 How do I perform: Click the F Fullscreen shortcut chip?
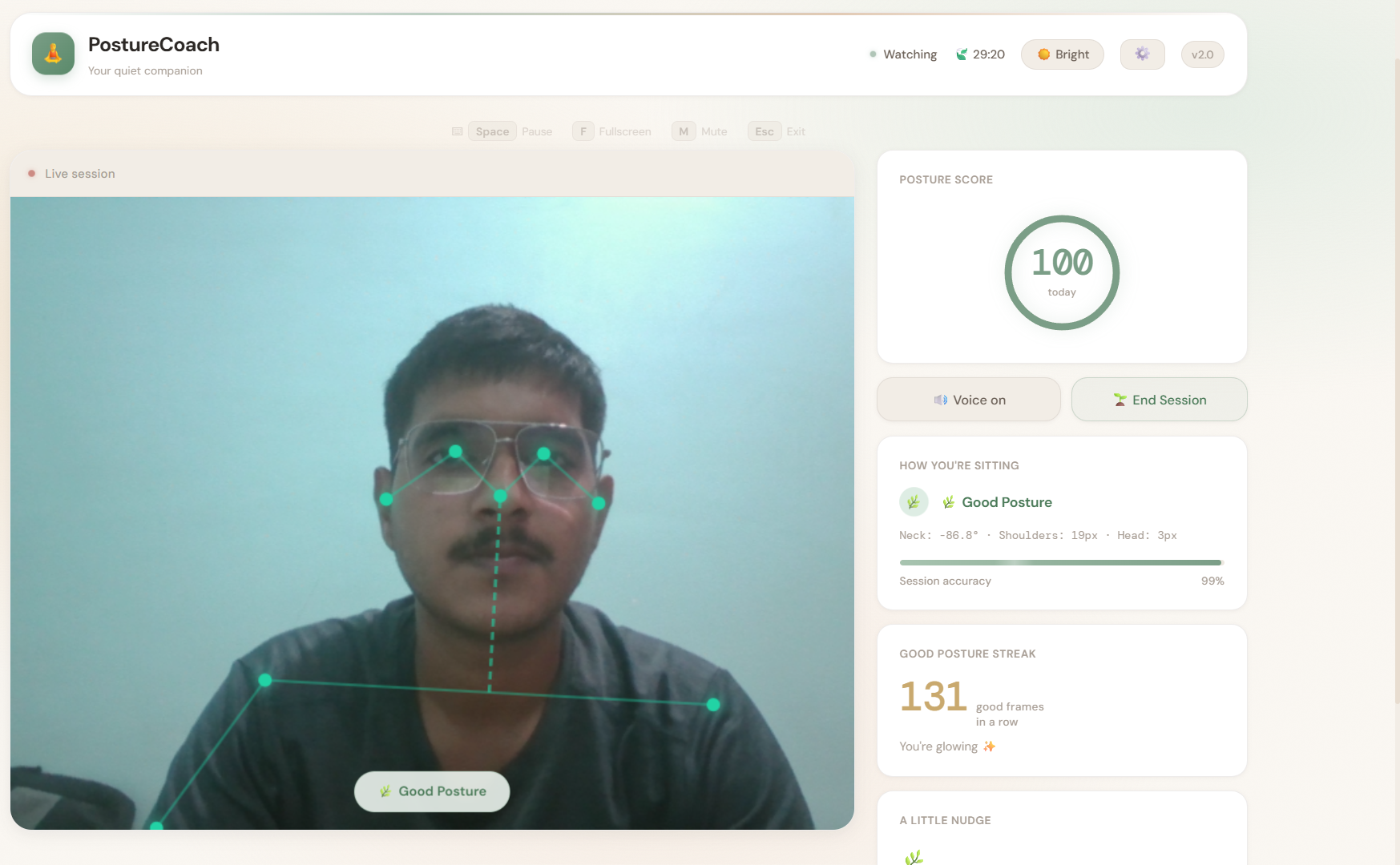click(x=583, y=131)
